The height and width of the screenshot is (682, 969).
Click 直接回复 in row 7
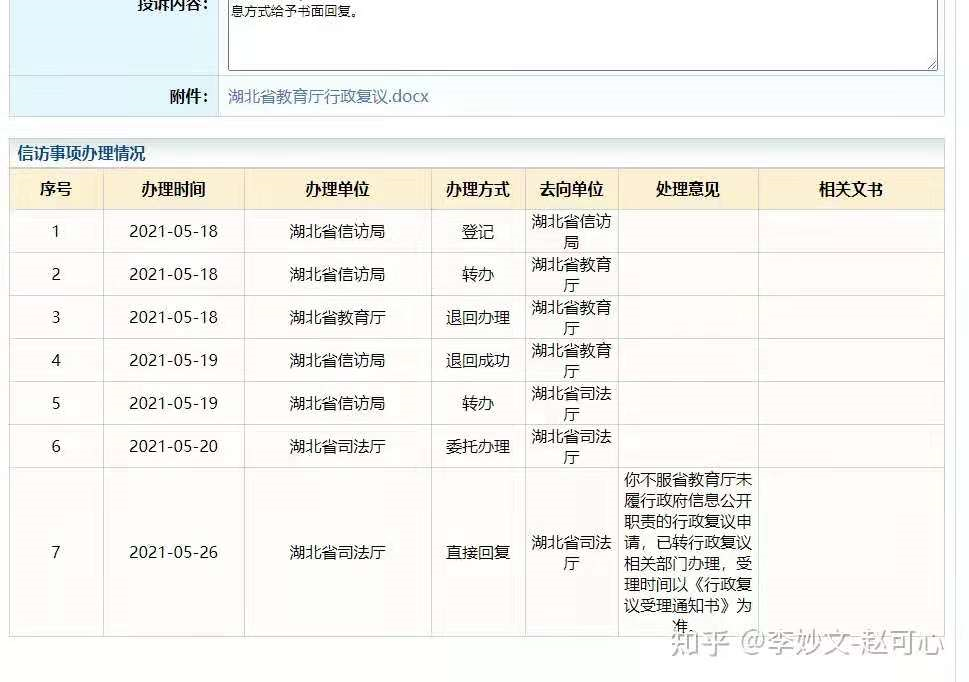478,552
